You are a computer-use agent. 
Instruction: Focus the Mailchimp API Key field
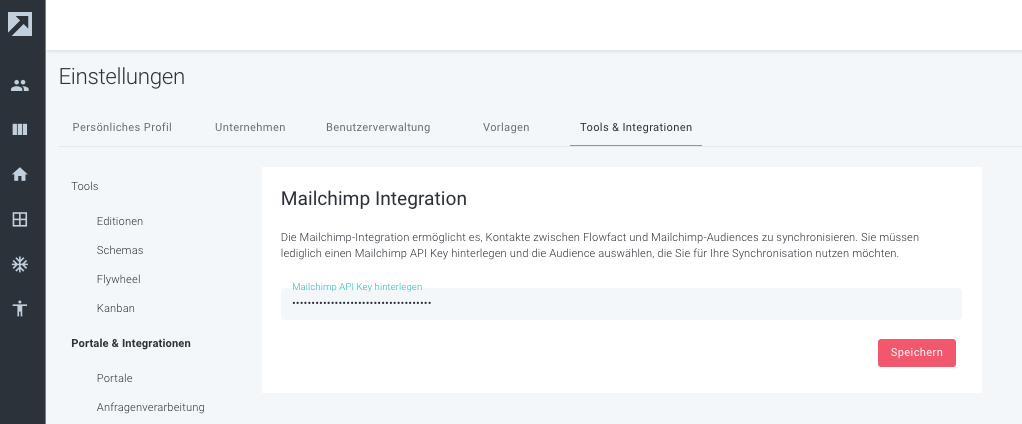click(621, 304)
